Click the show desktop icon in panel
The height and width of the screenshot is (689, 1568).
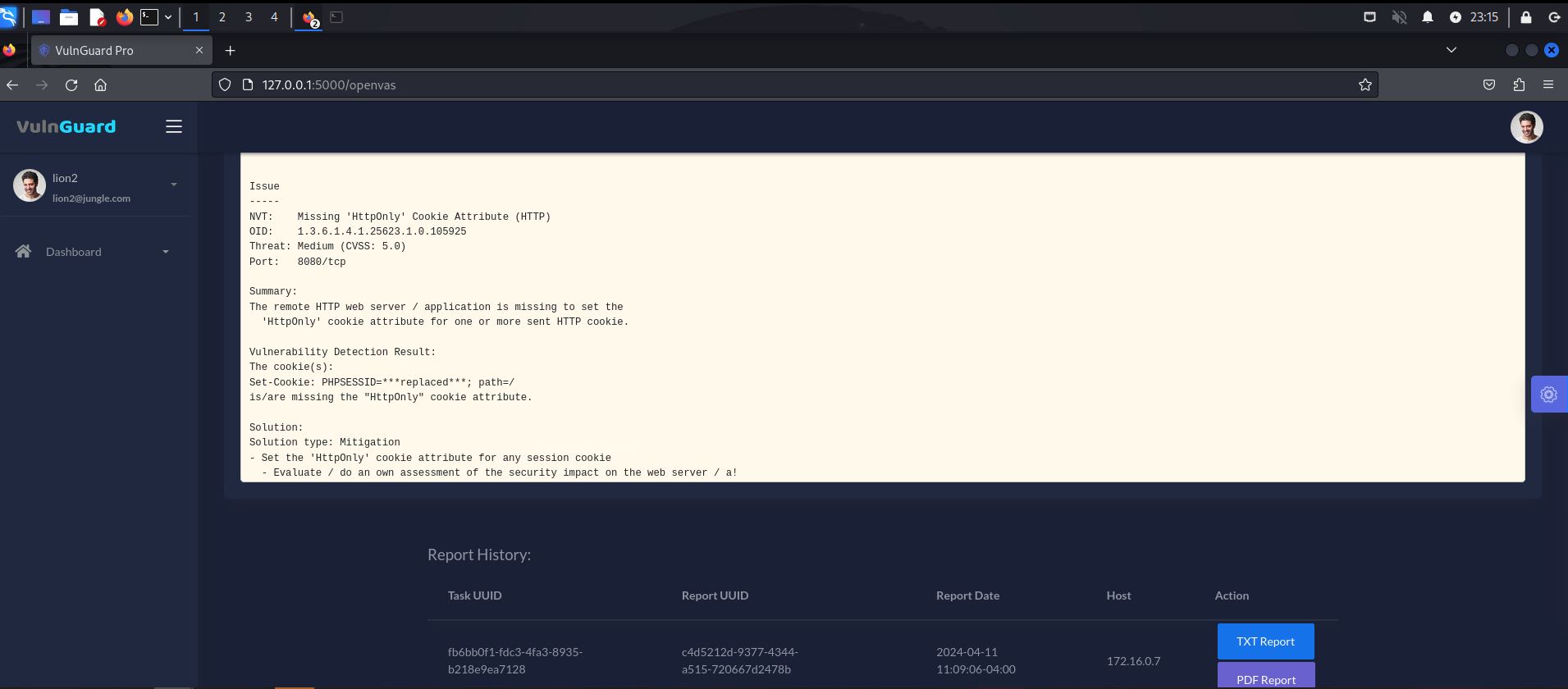point(40,16)
